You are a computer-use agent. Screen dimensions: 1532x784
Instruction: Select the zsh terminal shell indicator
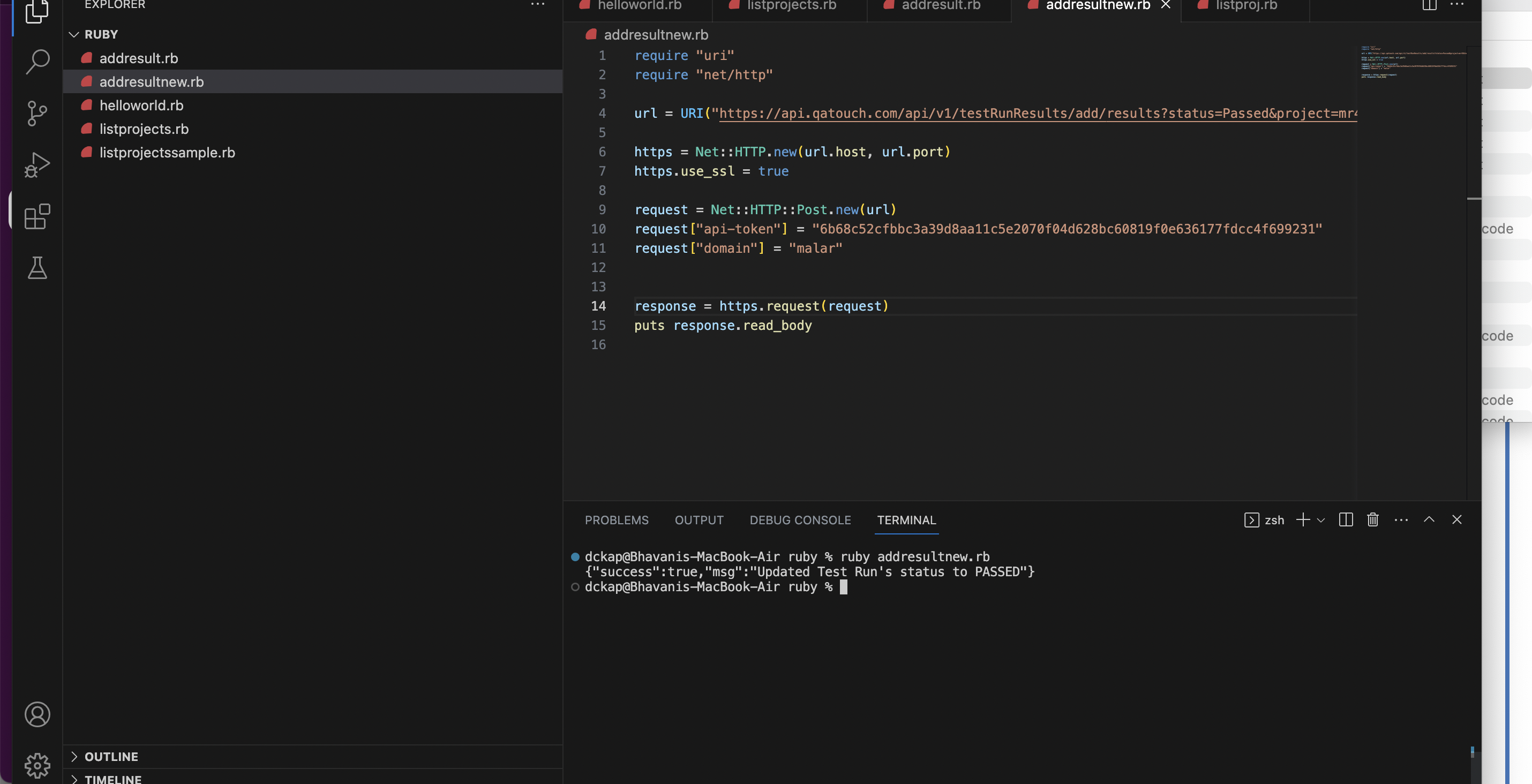[x=1264, y=520]
